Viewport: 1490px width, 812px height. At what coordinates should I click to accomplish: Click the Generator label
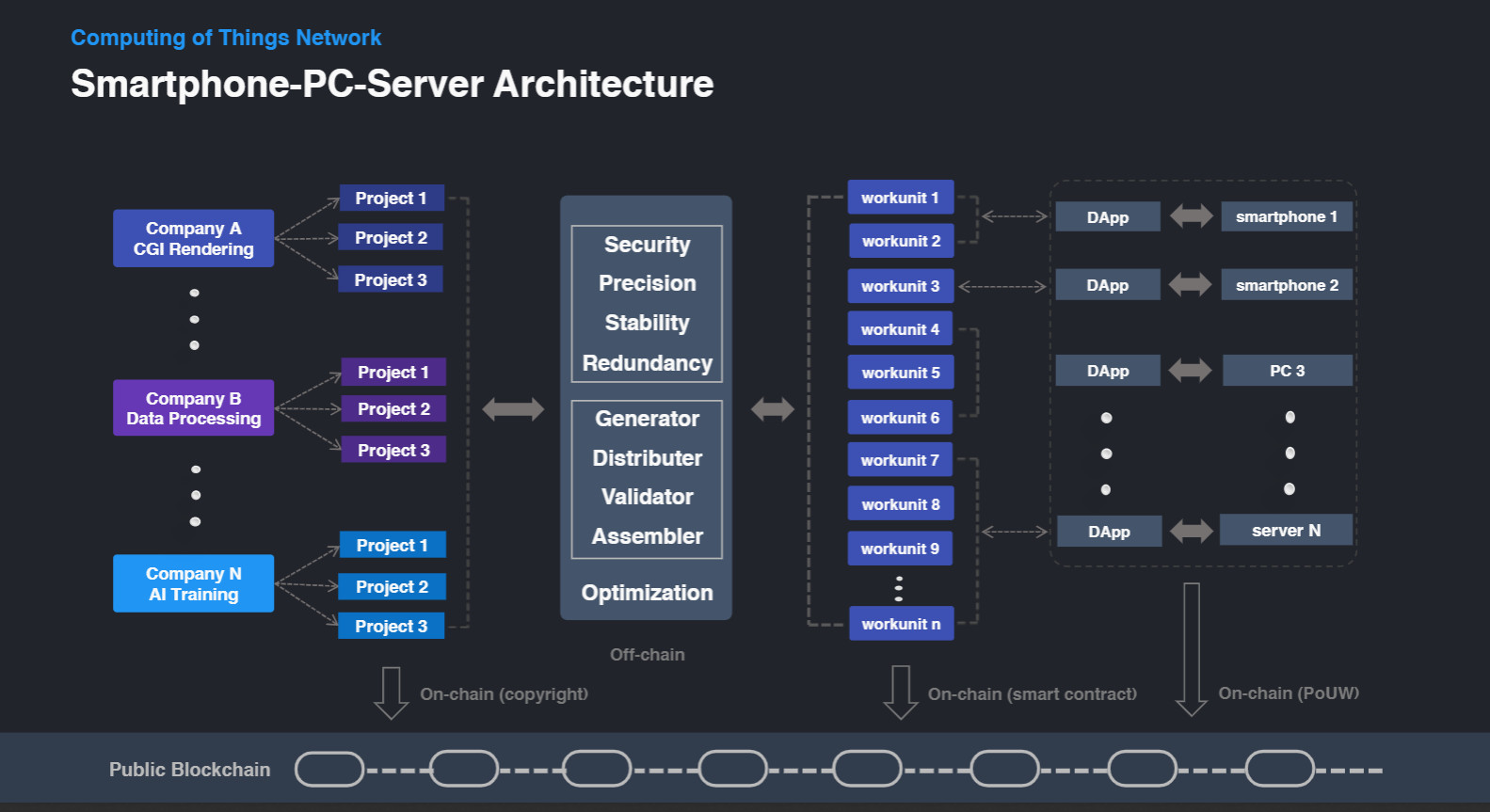click(648, 419)
